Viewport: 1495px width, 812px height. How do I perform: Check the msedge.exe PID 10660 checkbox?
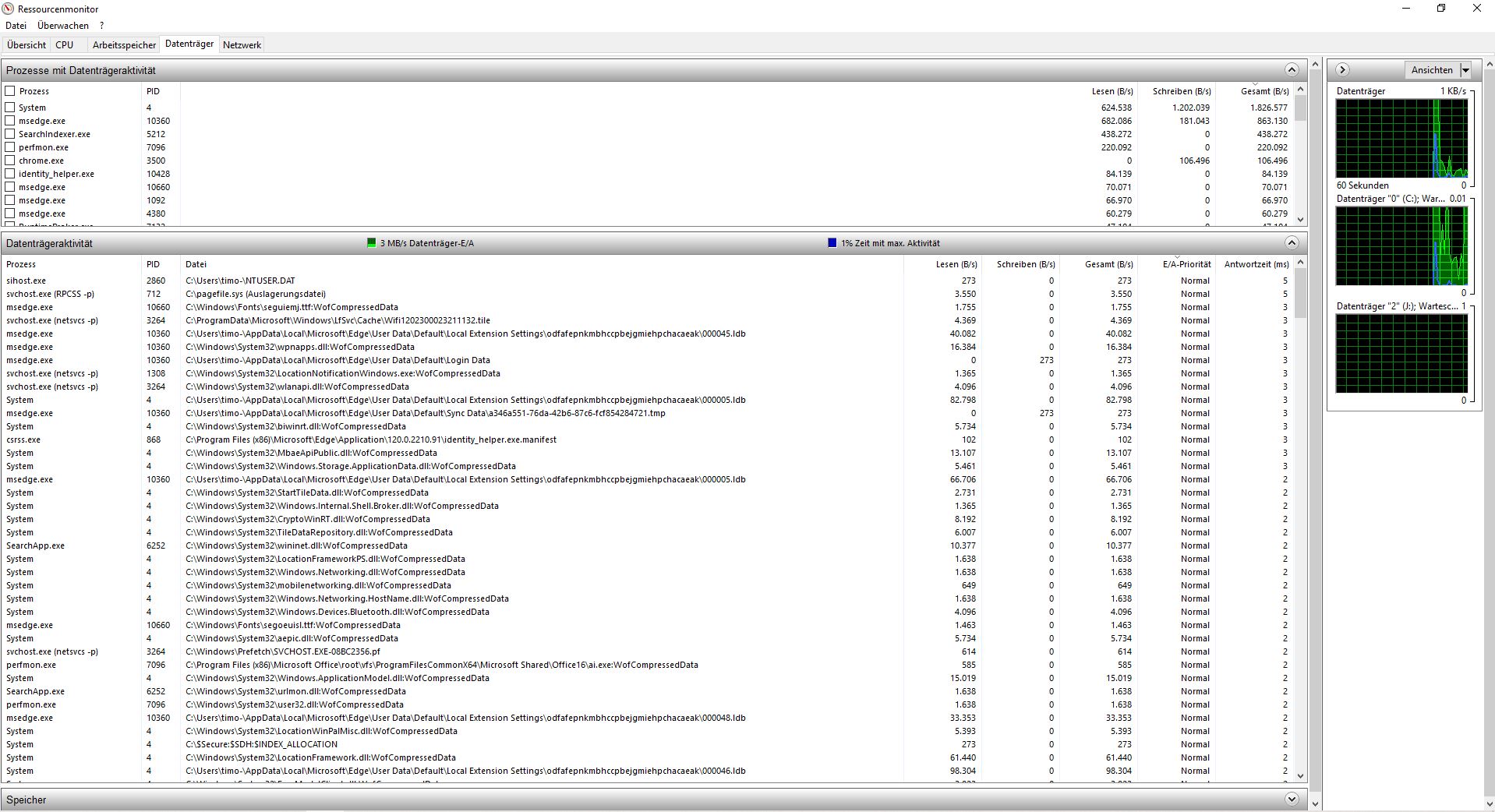pyautogui.click(x=10, y=187)
